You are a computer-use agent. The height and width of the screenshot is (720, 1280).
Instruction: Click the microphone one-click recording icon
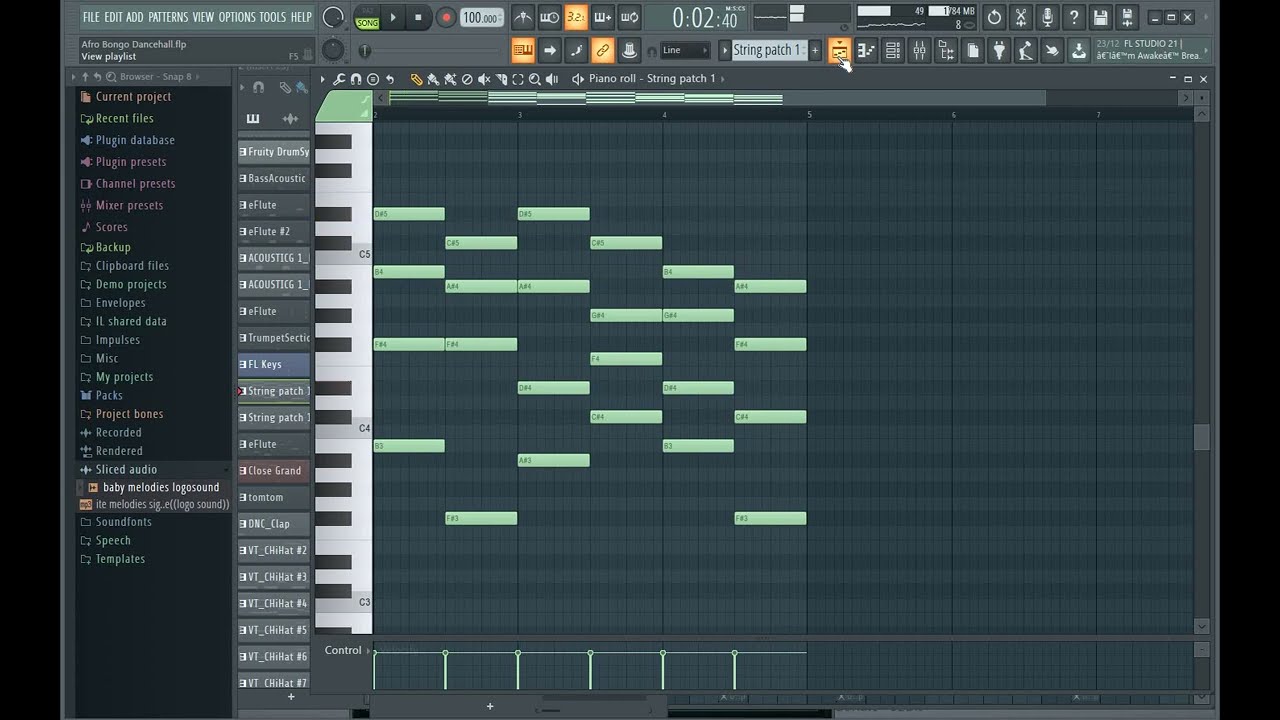[1047, 17]
